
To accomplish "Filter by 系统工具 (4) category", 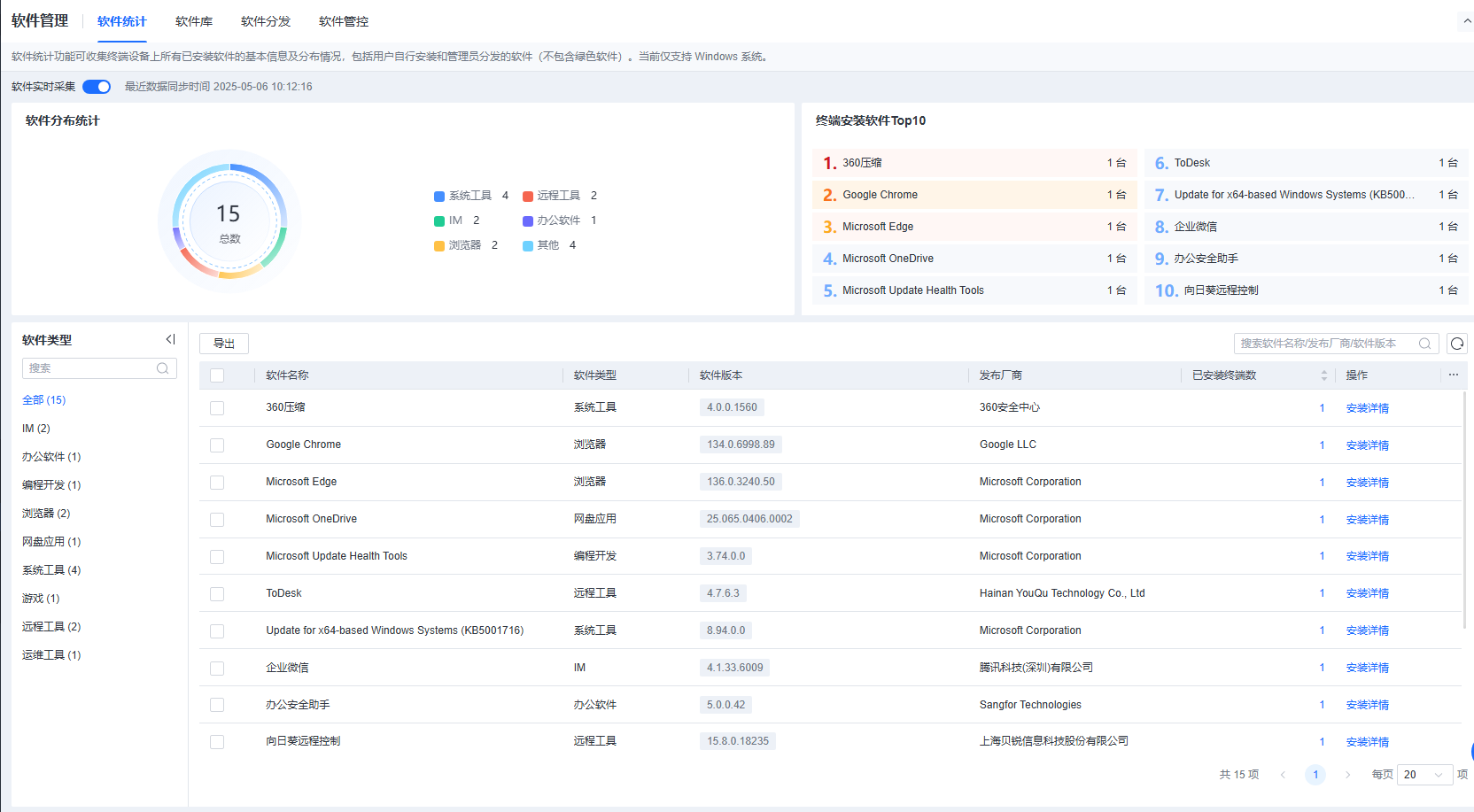I will click(x=51, y=570).
